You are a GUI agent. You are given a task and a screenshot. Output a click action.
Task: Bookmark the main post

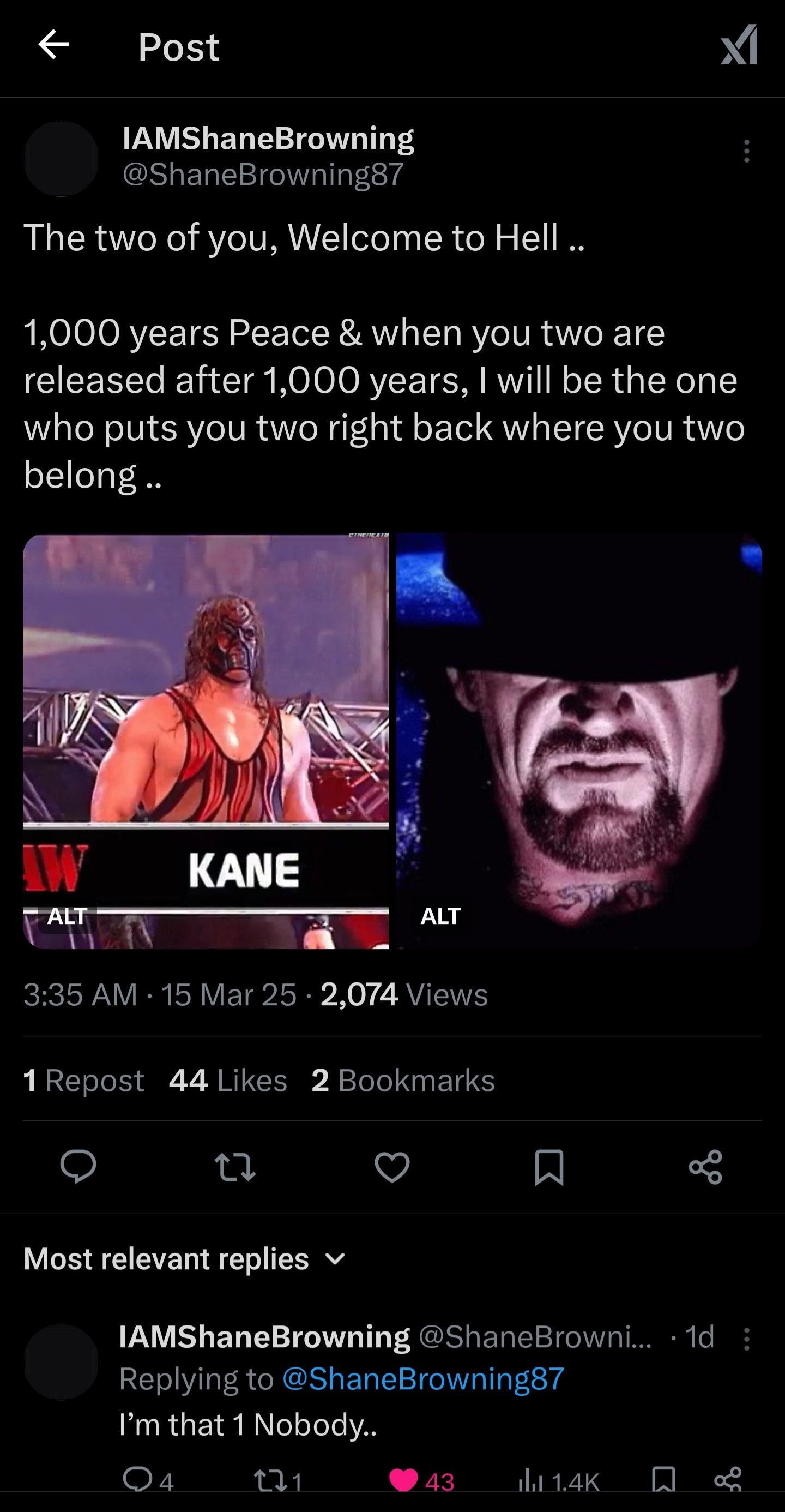(549, 1166)
